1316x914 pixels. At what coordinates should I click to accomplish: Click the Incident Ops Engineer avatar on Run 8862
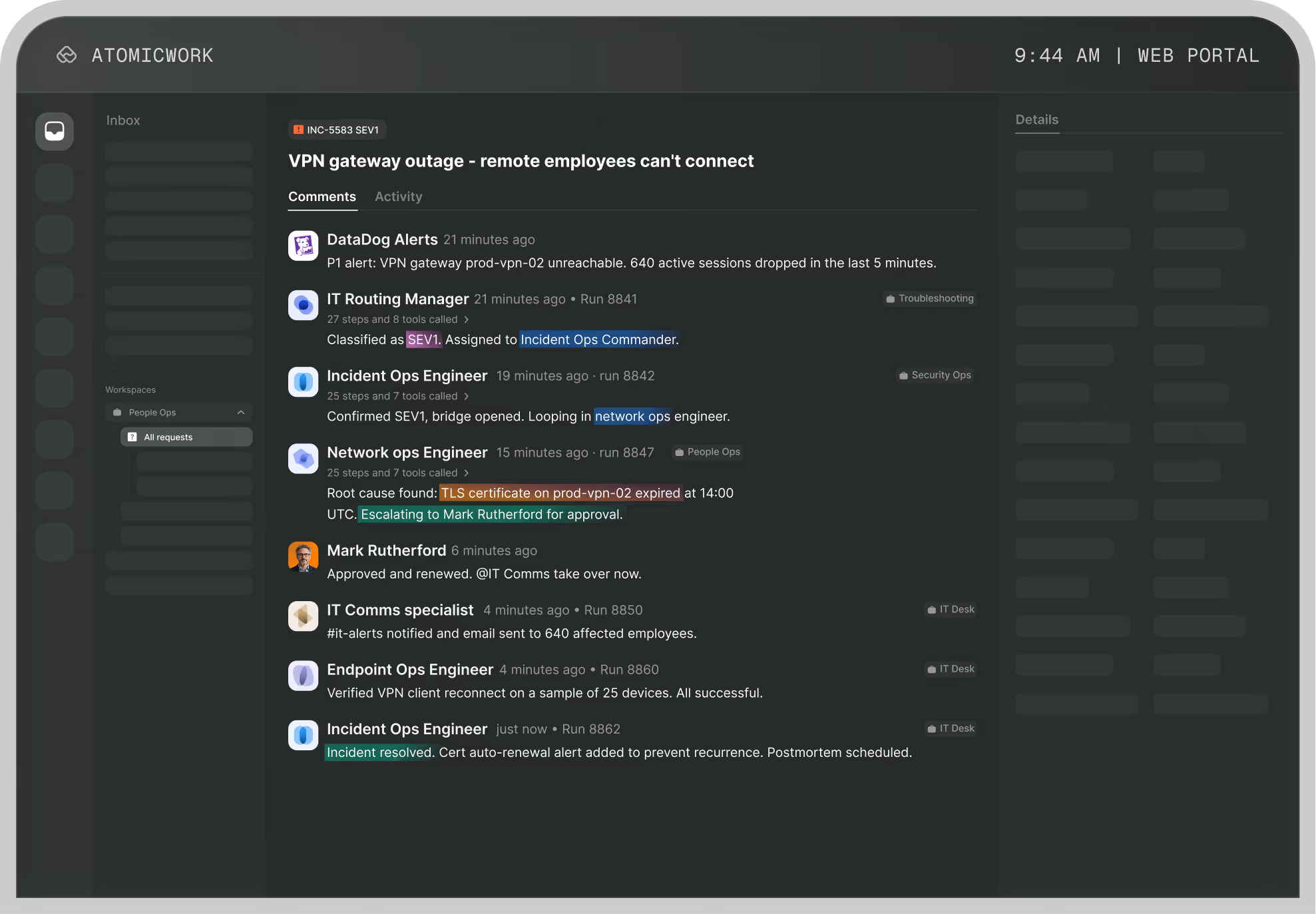pos(303,735)
